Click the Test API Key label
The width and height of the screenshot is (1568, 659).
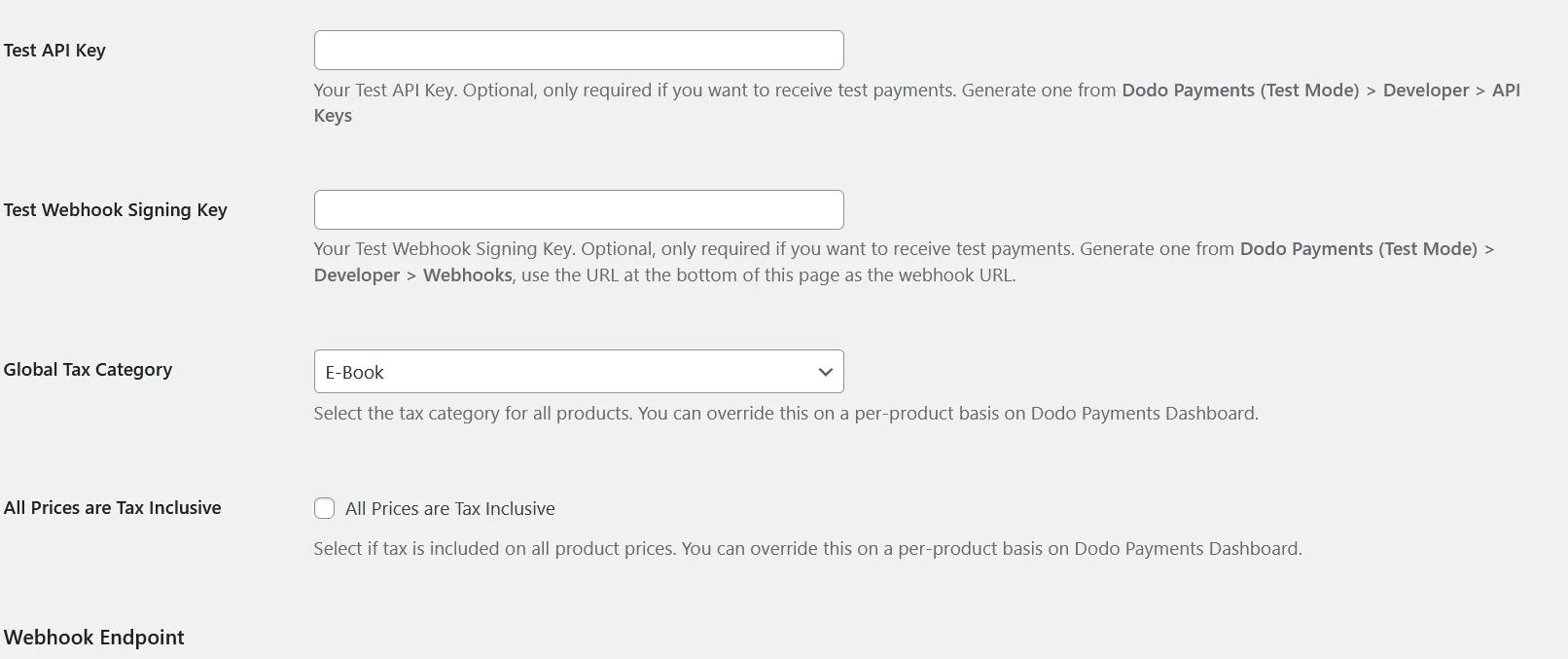click(53, 50)
